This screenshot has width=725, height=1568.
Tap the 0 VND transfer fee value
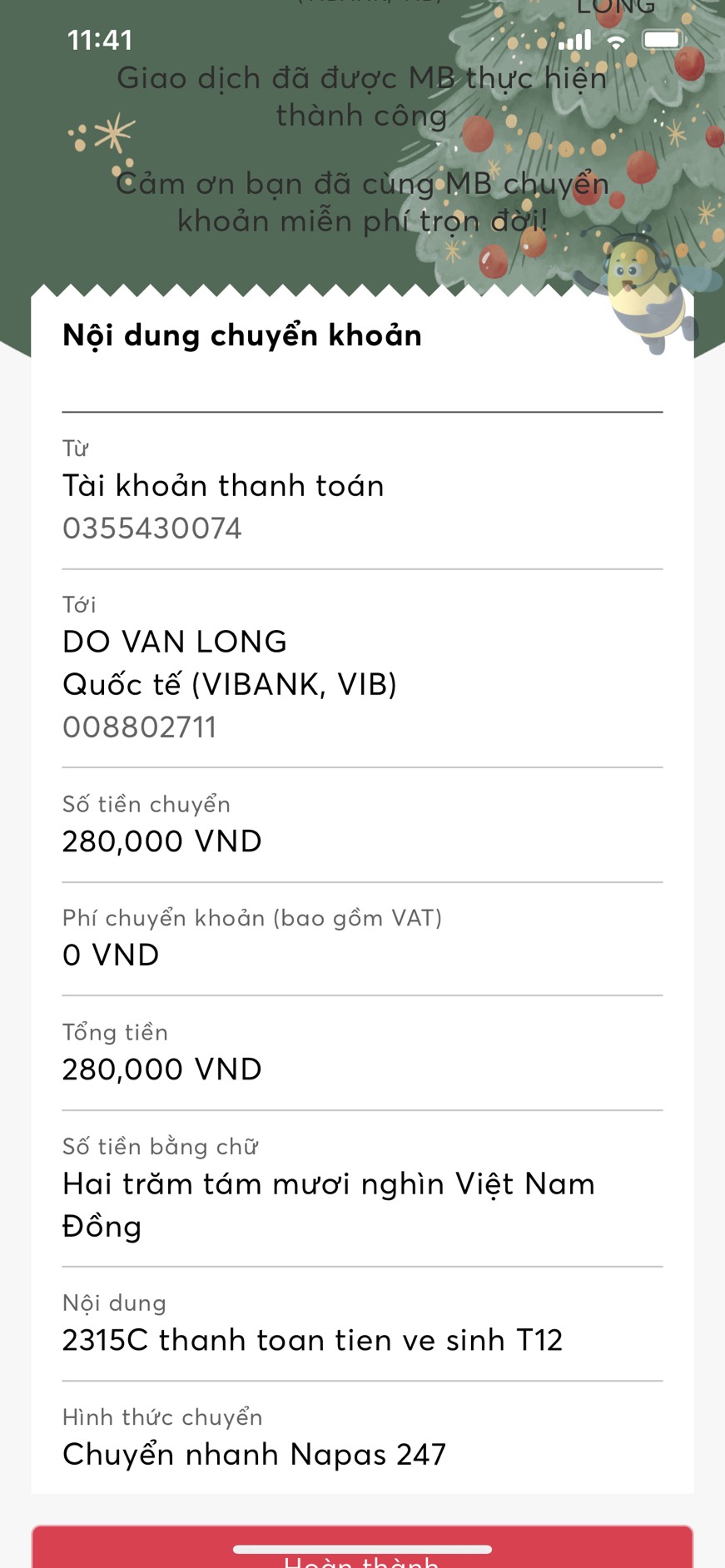pyautogui.click(x=111, y=955)
